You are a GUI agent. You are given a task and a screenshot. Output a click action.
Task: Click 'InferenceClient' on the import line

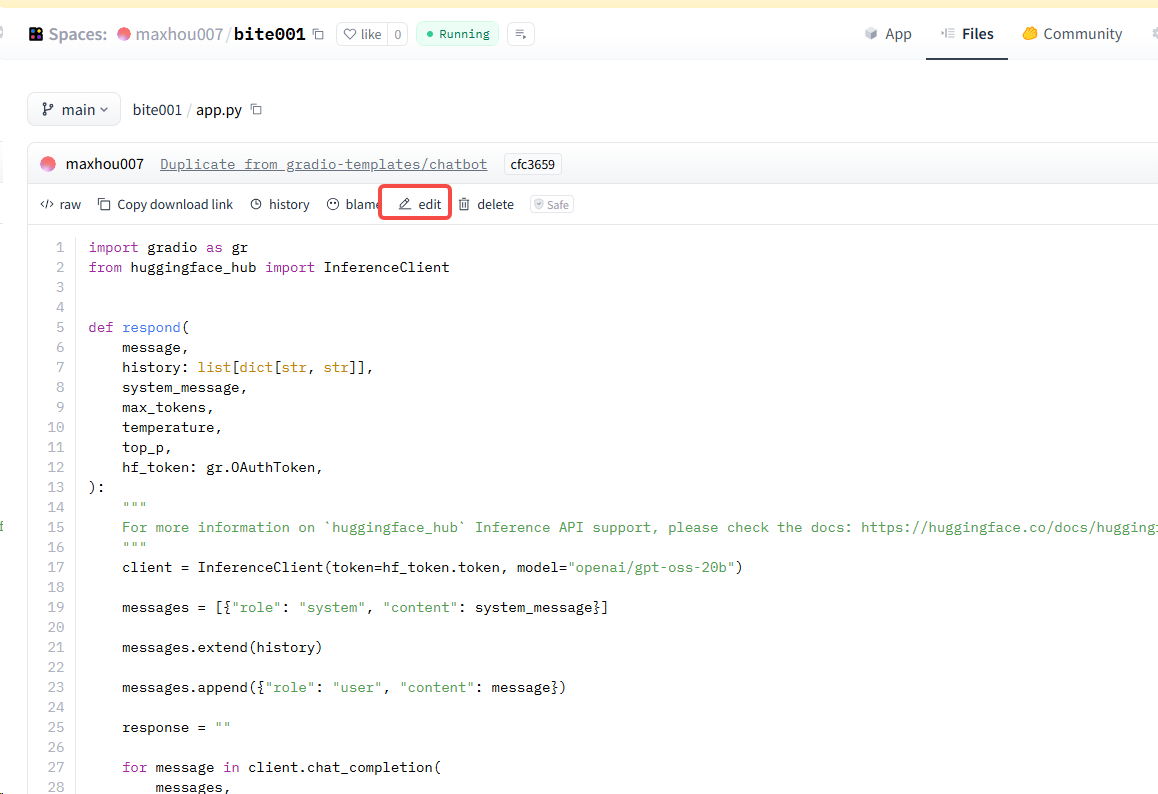[386, 267]
